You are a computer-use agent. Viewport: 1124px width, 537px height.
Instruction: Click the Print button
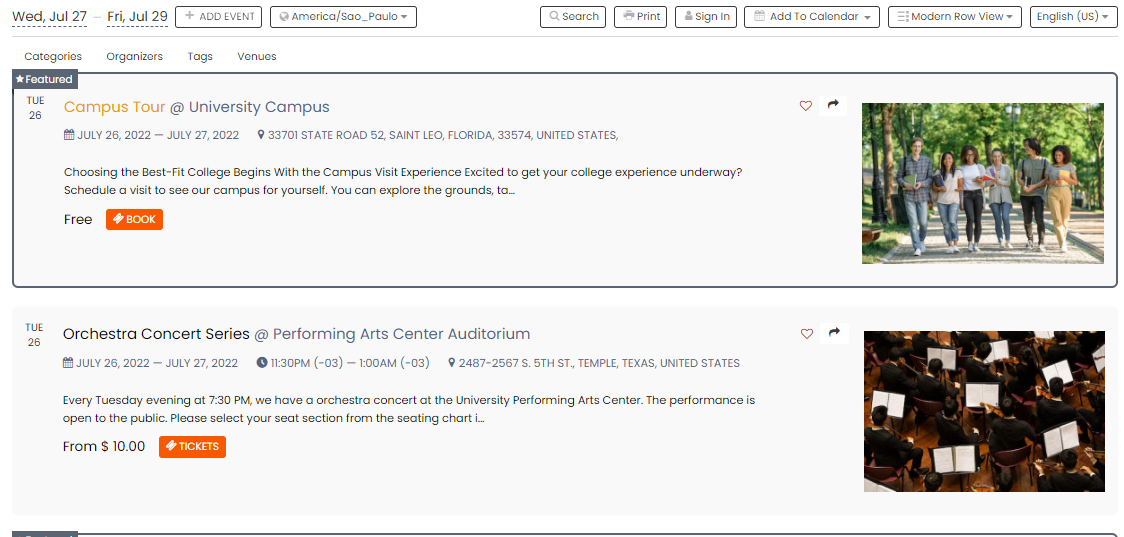641,16
